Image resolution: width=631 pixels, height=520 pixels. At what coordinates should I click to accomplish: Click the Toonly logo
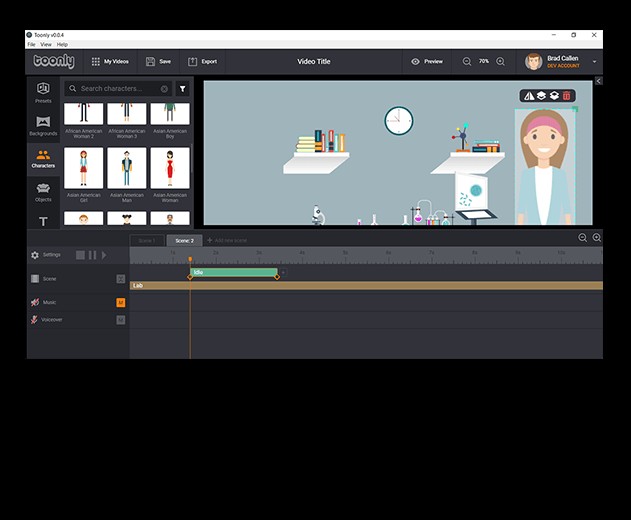point(54,61)
